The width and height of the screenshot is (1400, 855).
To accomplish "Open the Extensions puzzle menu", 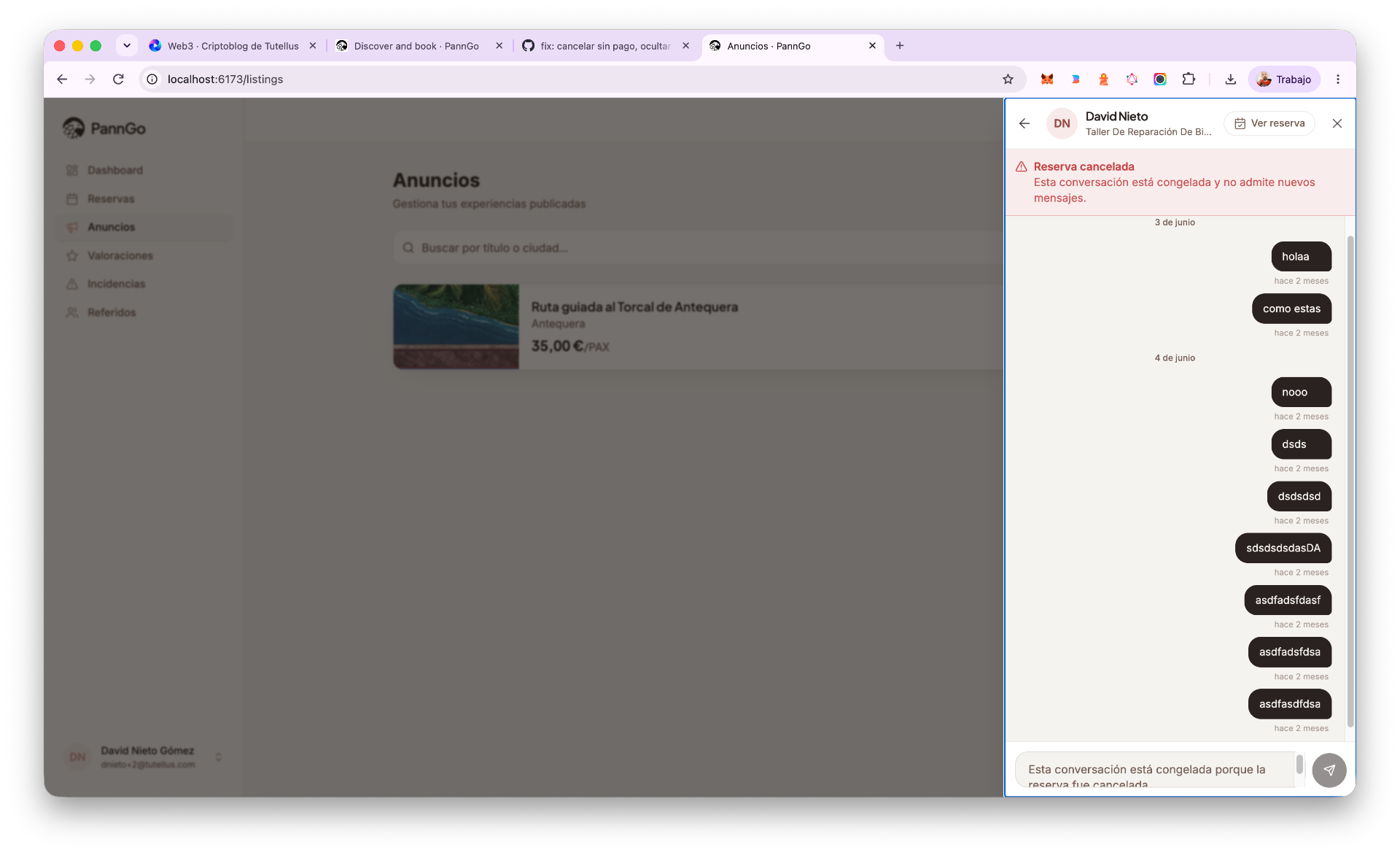I will pyautogui.click(x=1189, y=80).
